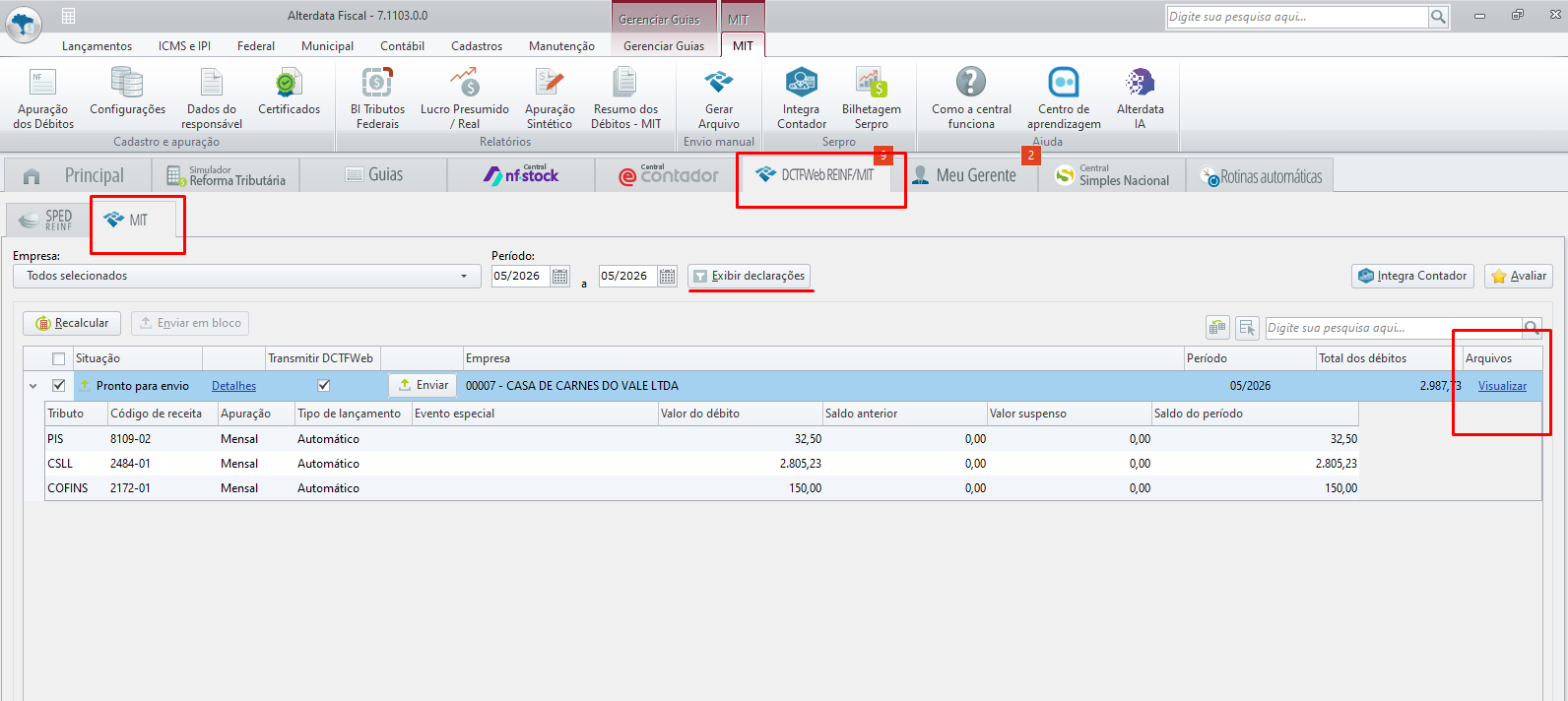Toggle the Transmitir DCTFWeb checkbox
The width and height of the screenshot is (1568, 701).
click(323, 386)
